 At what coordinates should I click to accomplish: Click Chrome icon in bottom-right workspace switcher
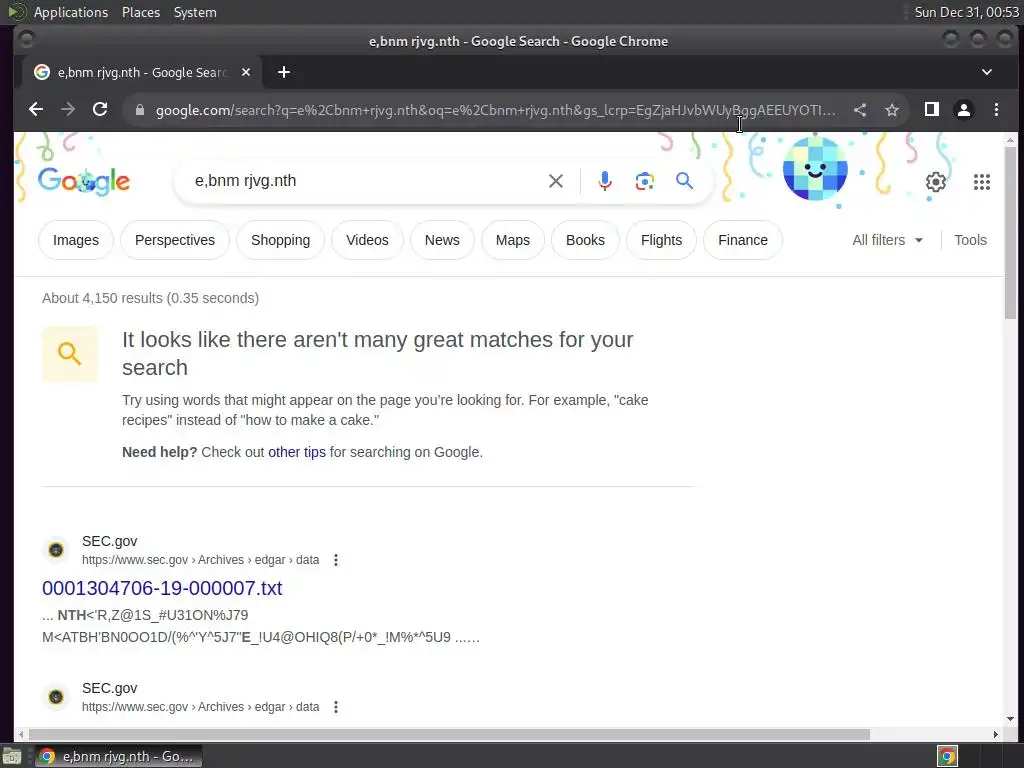[948, 756]
